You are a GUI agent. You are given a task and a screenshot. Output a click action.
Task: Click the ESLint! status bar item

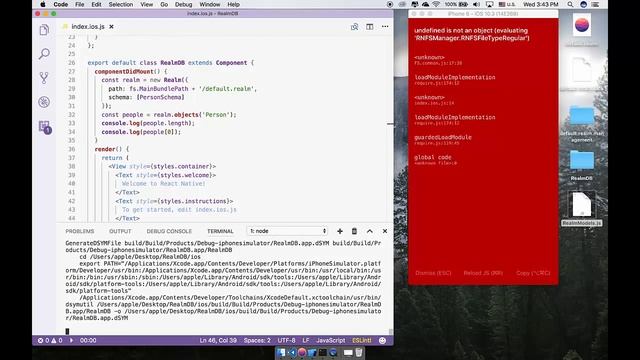[x=362, y=340]
